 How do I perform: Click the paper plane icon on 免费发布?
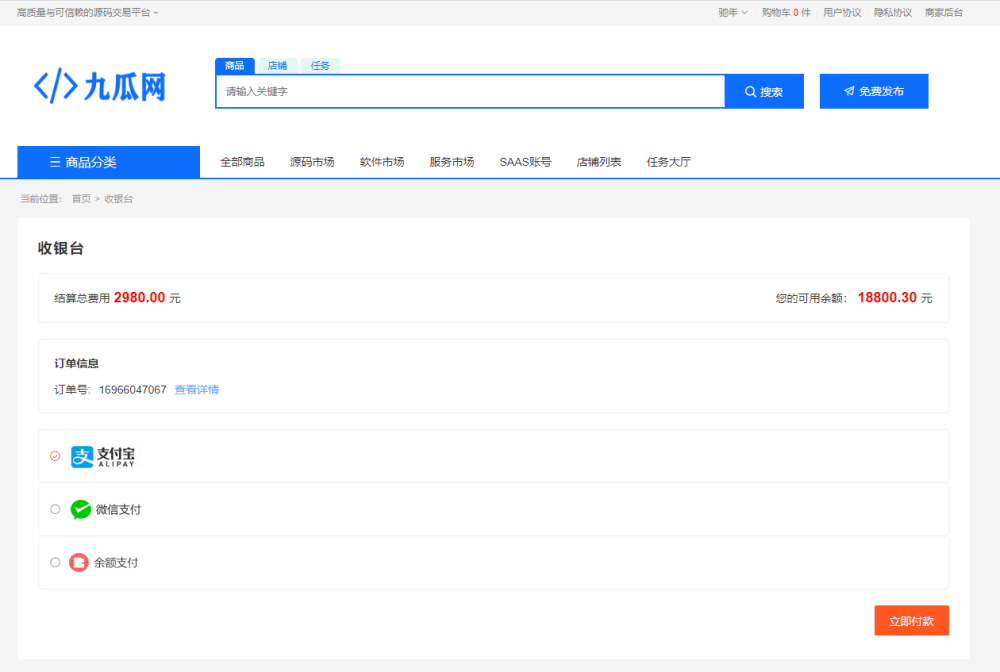849,91
